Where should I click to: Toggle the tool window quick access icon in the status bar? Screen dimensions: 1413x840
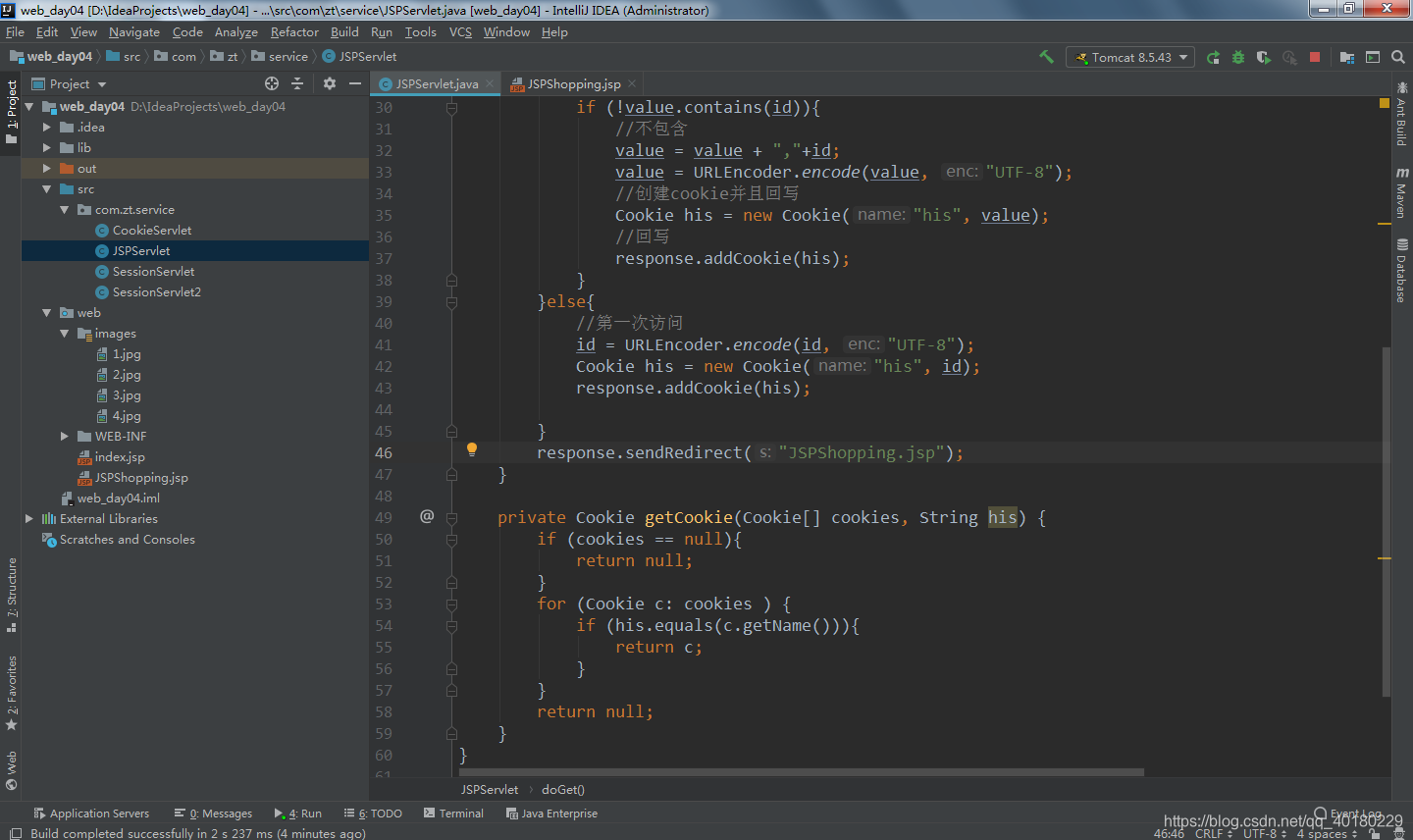coord(15,833)
